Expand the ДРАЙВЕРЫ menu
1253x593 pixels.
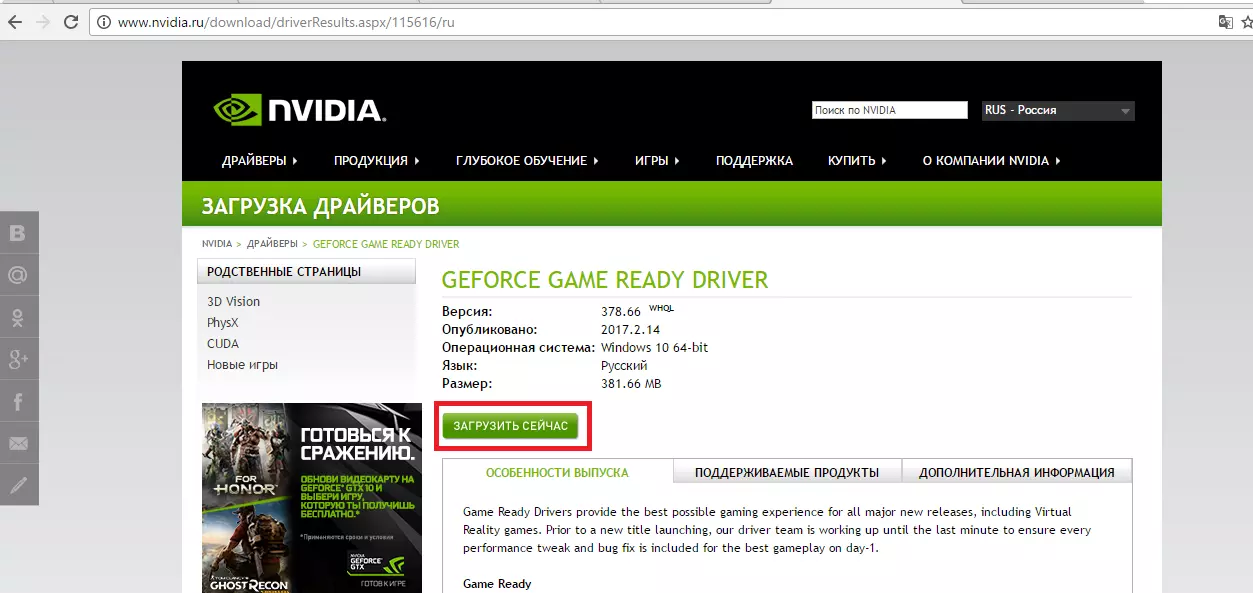260,161
